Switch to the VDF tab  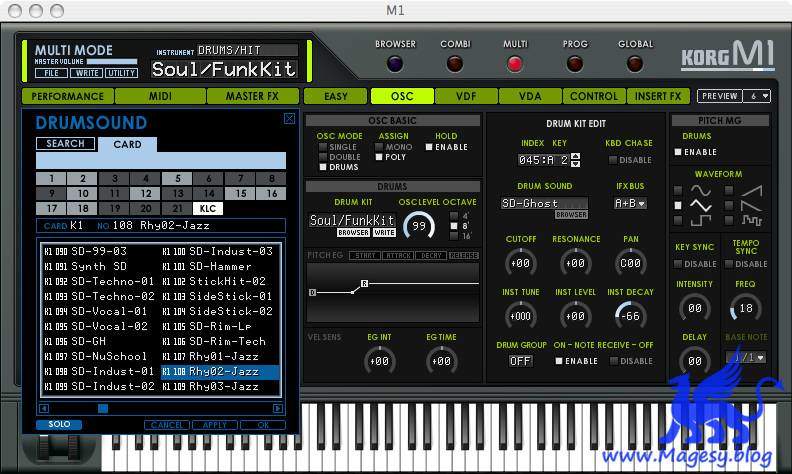click(466, 96)
